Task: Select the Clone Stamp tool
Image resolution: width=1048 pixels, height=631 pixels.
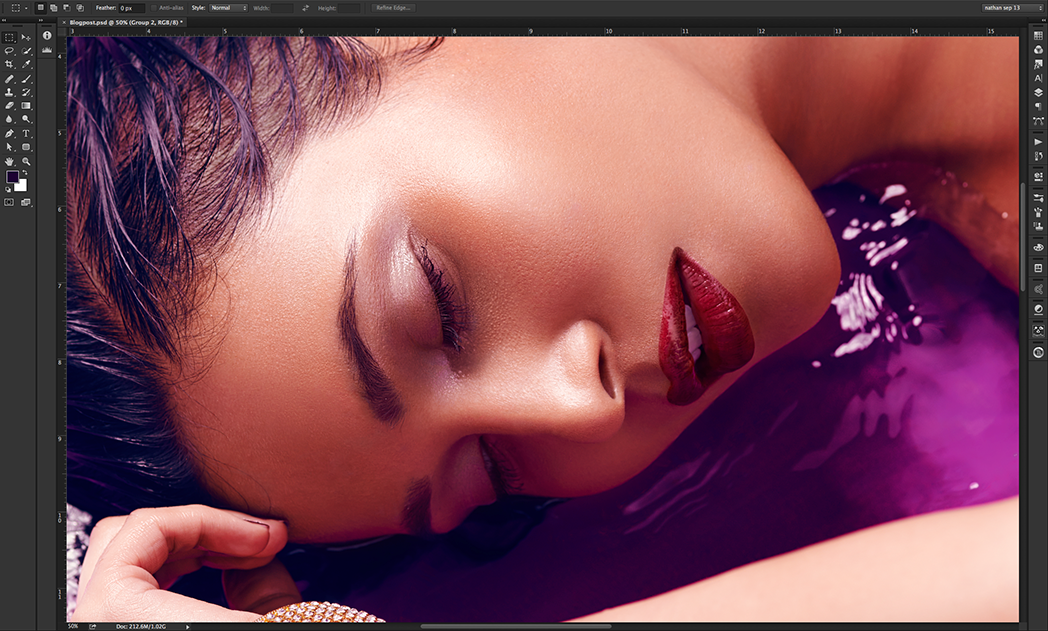Action: pyautogui.click(x=9, y=92)
